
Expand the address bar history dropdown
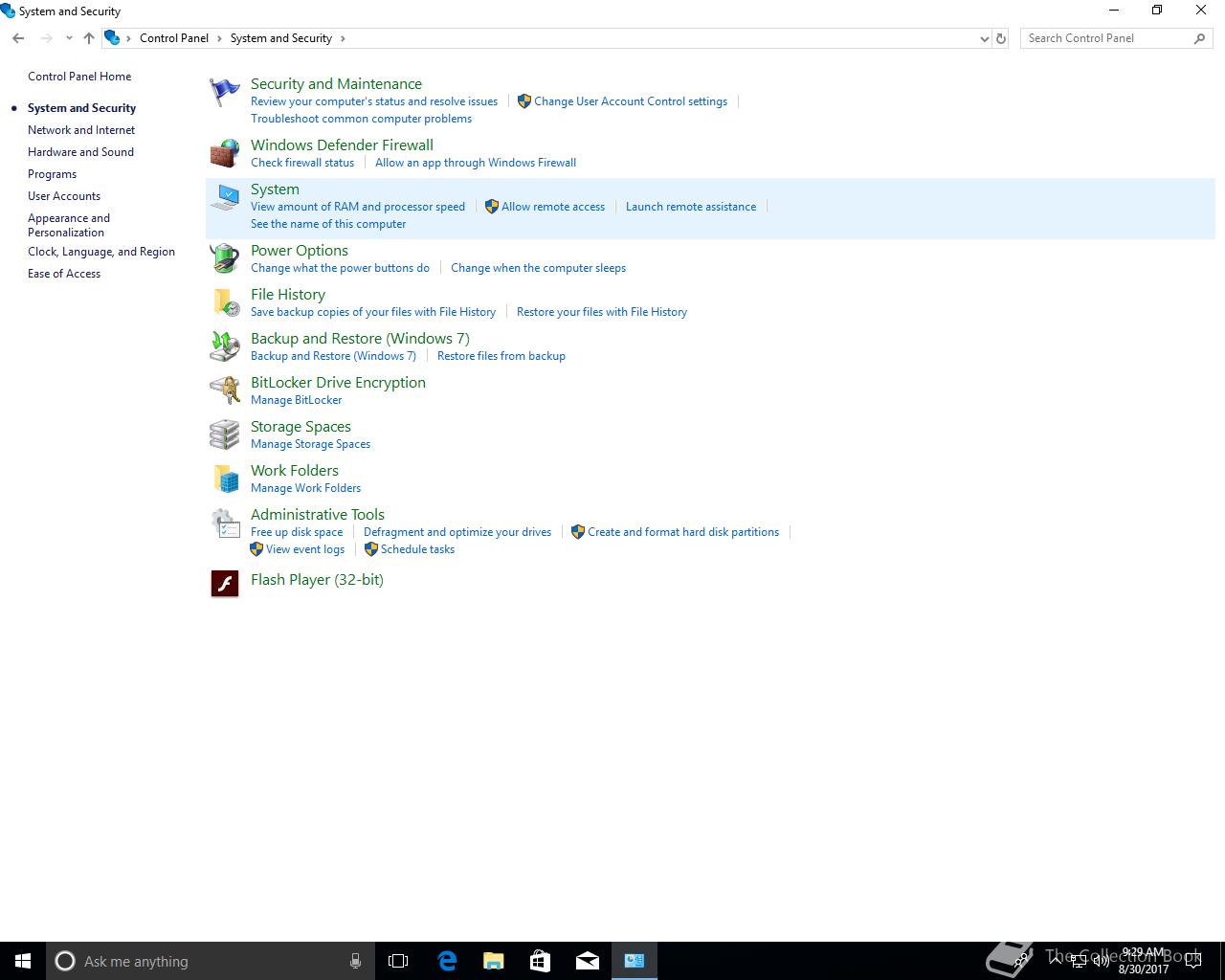pos(984,38)
